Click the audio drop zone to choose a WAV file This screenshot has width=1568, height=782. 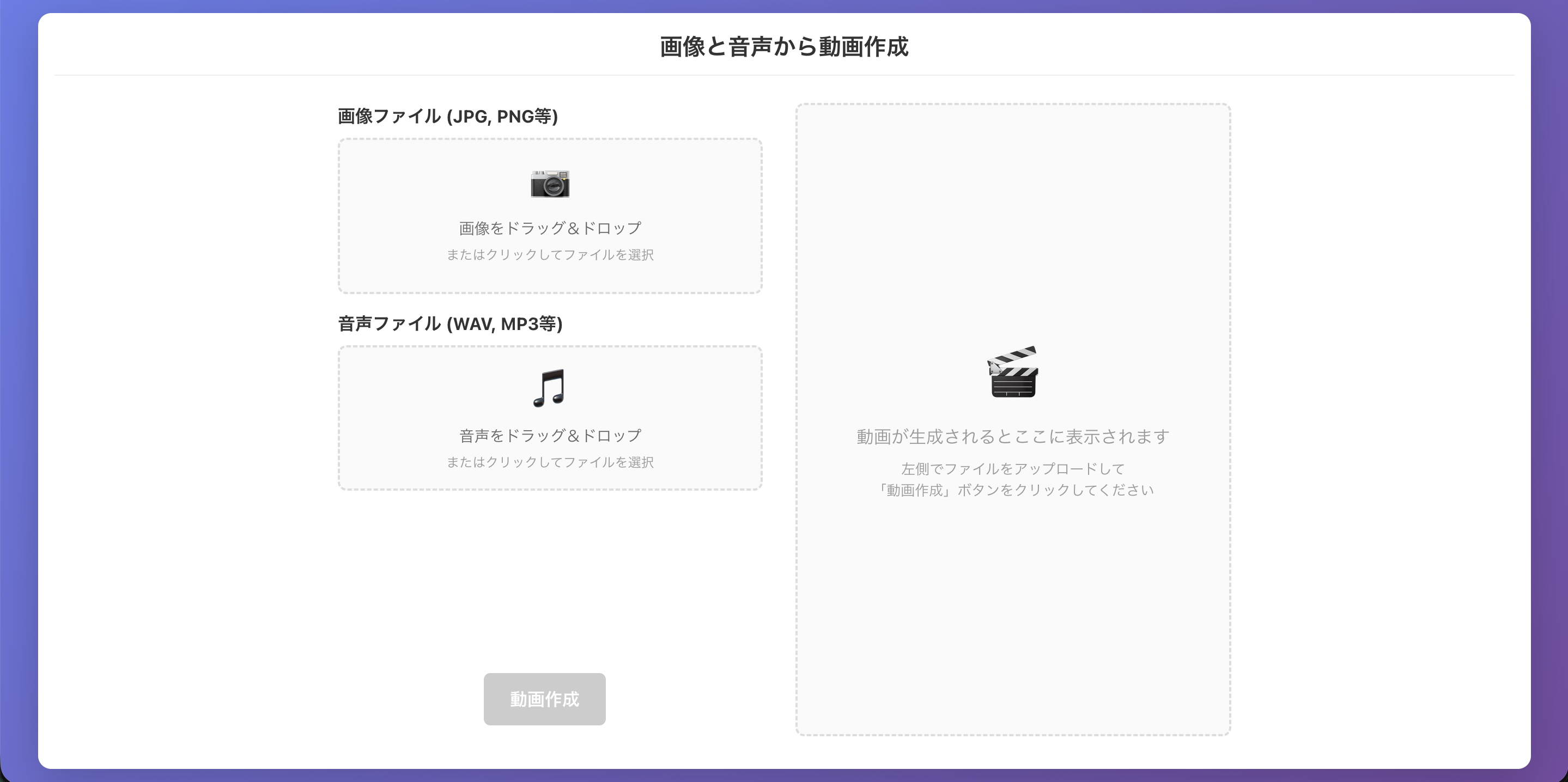coord(550,420)
